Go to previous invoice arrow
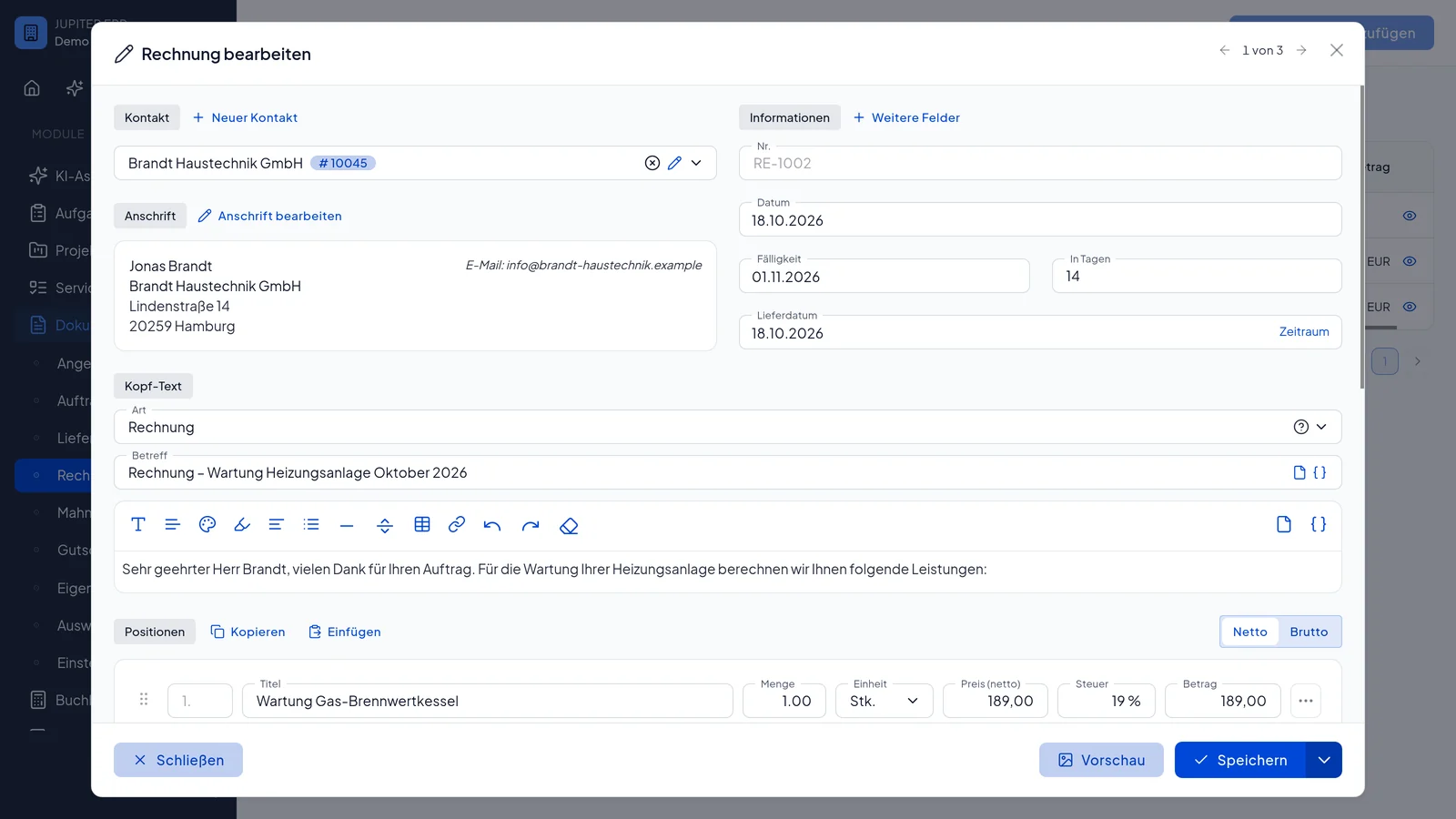Viewport: 1456px width, 819px height. point(1225,50)
